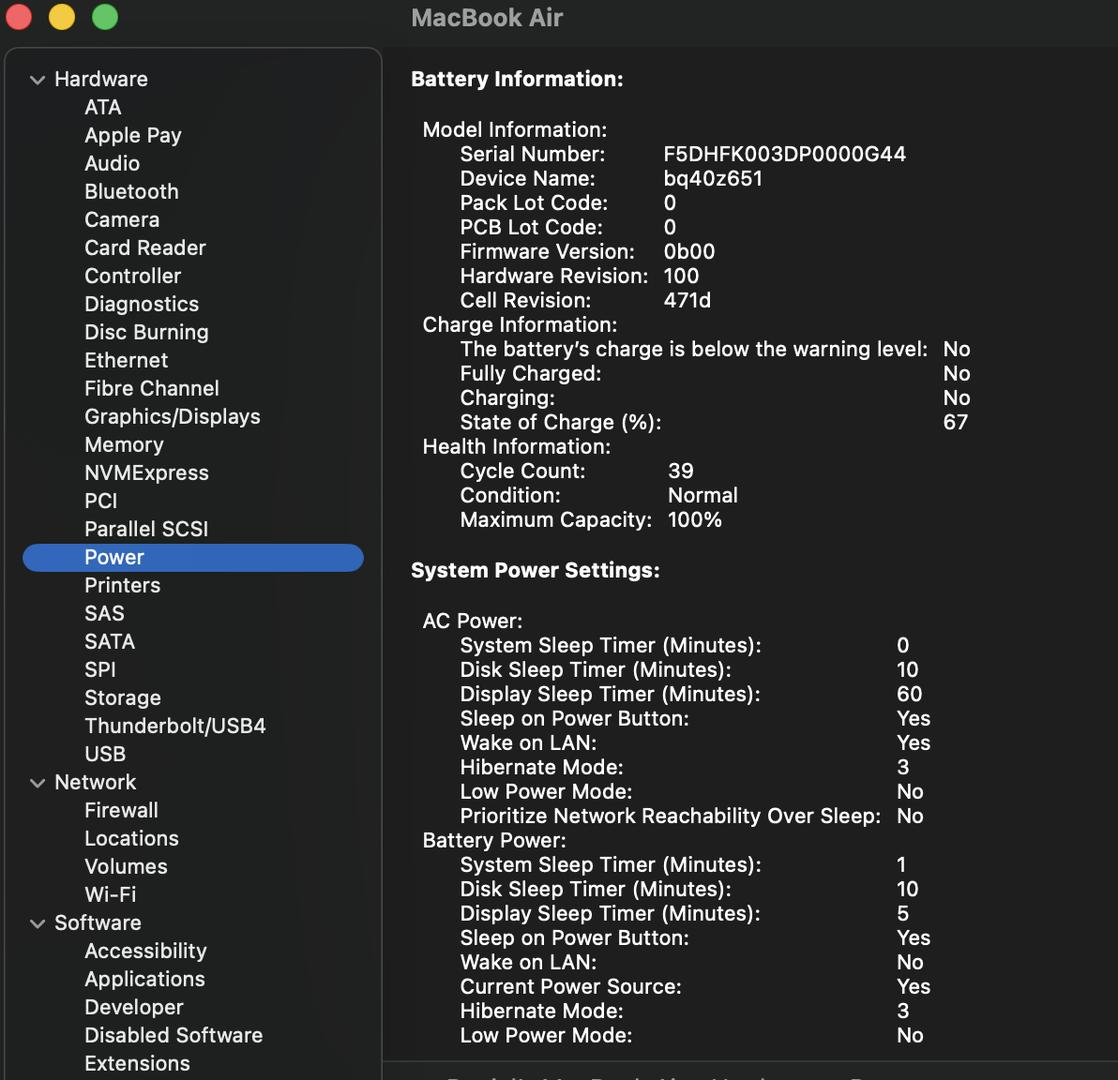Open Wi-Fi under Network
This screenshot has height=1080, width=1118.
point(110,895)
